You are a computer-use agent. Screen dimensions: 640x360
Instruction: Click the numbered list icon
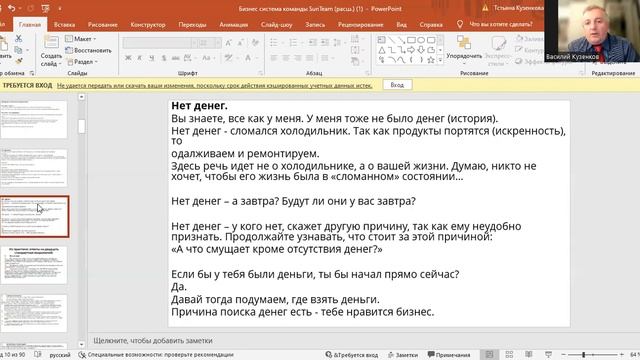pos(293,42)
